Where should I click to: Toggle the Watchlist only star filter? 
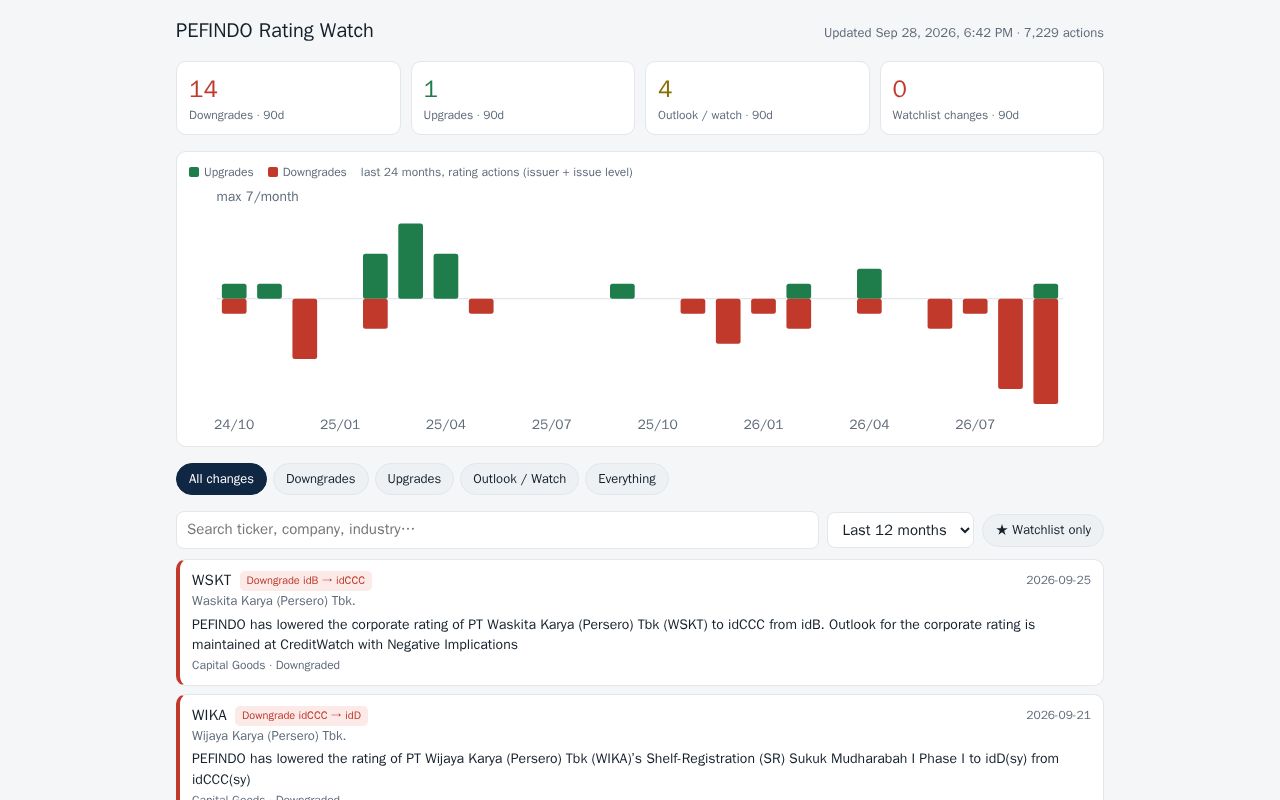pyautogui.click(x=1043, y=530)
